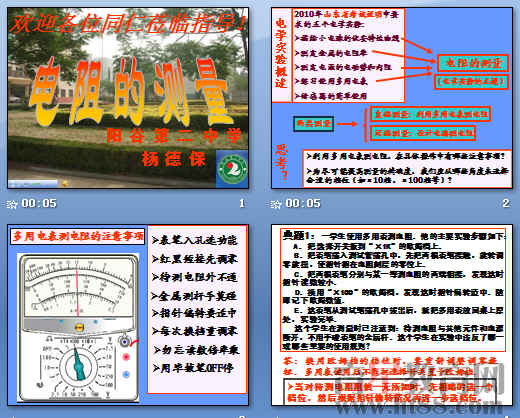Select the slide 1 title thumbnail

click(128, 98)
